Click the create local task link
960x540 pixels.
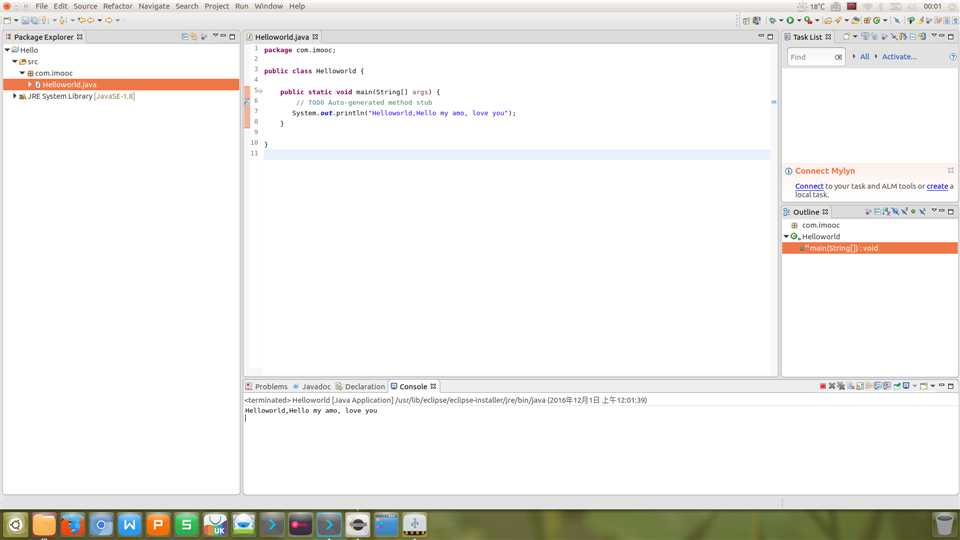point(937,186)
